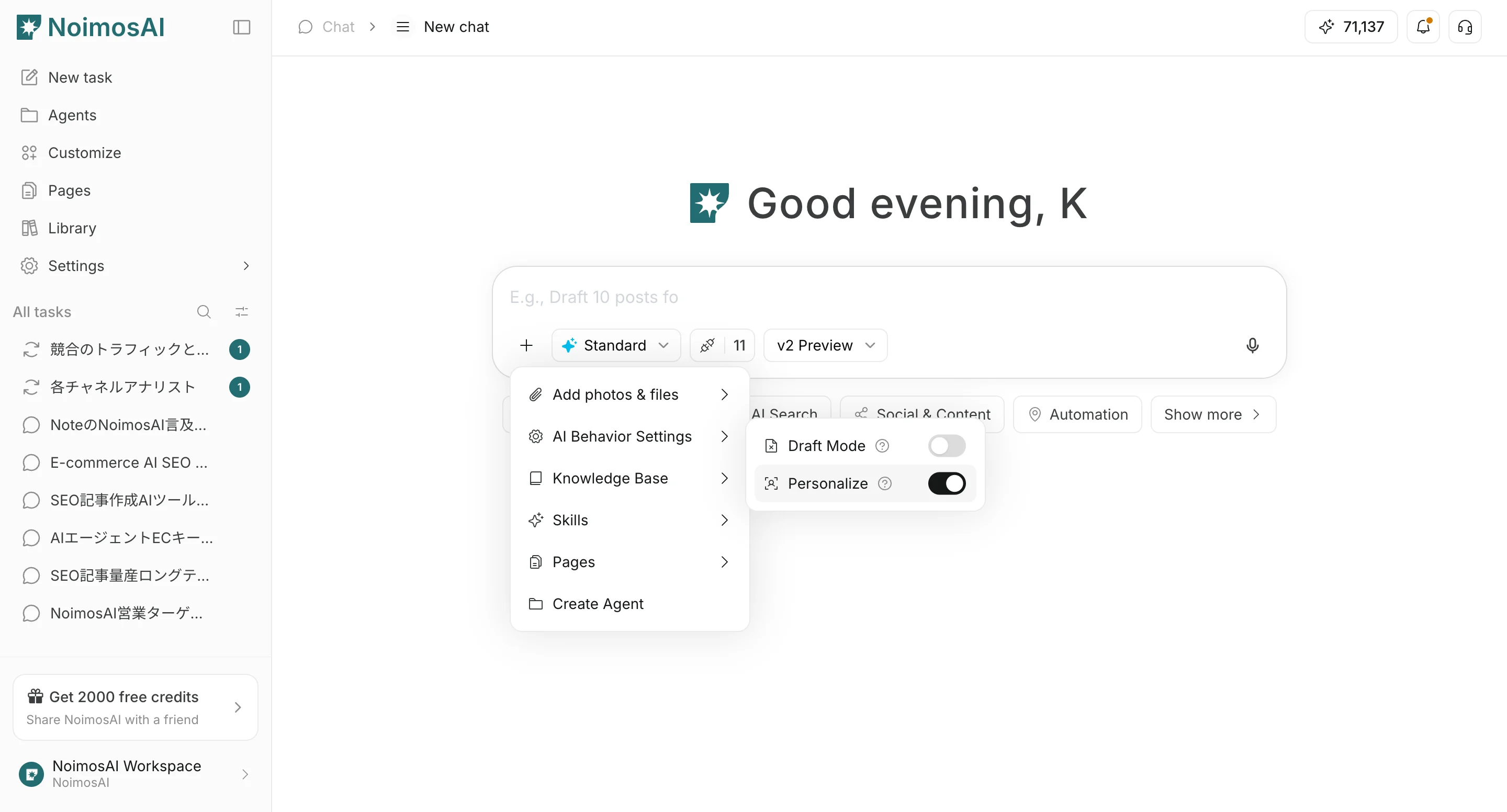Open Library in the sidebar
This screenshot has width=1507, height=812.
pos(136,228)
